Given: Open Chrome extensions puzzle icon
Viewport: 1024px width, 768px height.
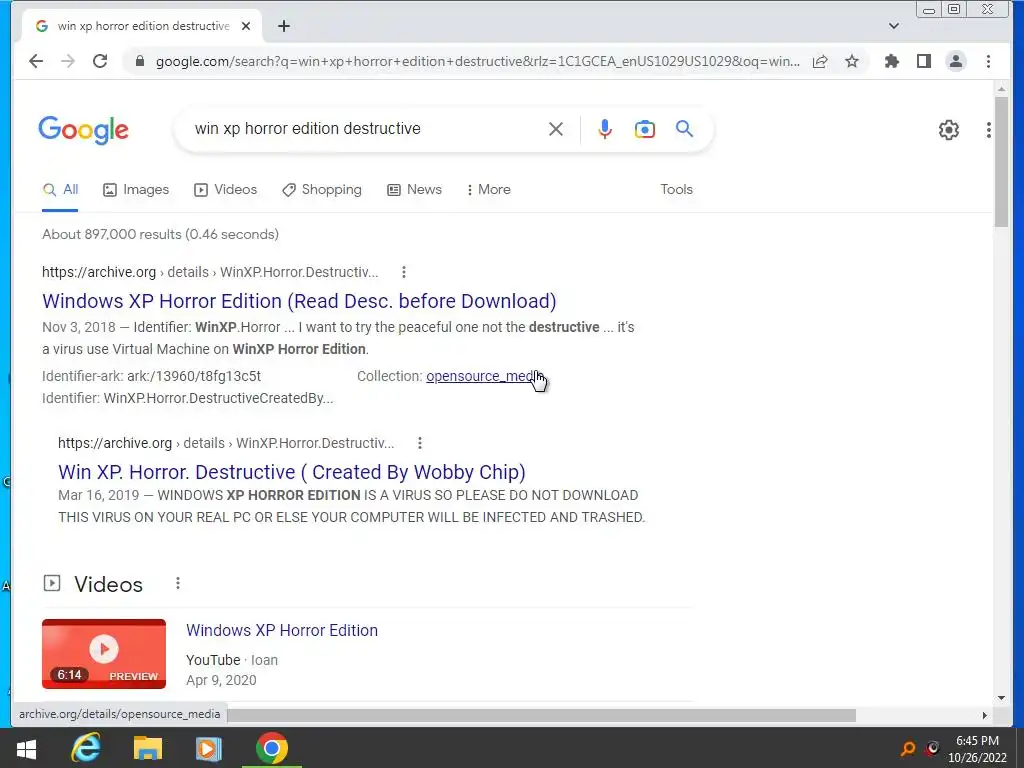Looking at the screenshot, I should [891, 61].
